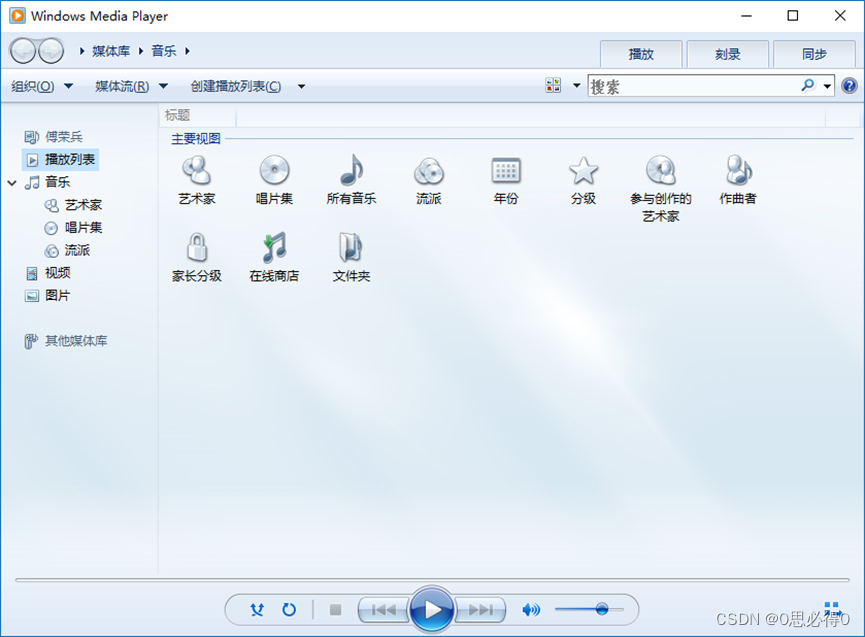Expand the breadcrumb arrow before 媒体库
Image resolution: width=865 pixels, height=637 pixels.
click(82, 51)
